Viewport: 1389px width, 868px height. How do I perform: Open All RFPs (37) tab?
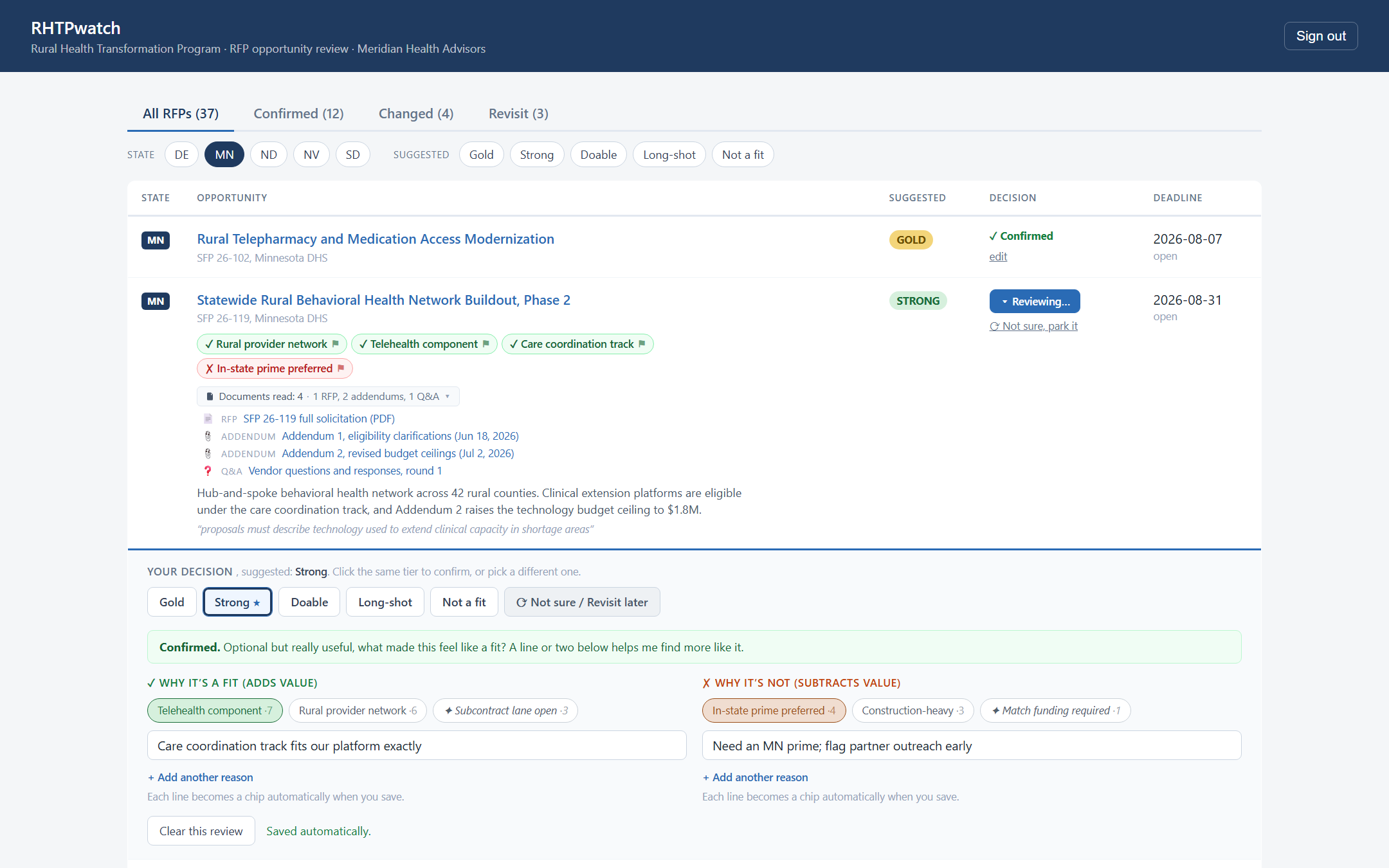tap(181, 114)
